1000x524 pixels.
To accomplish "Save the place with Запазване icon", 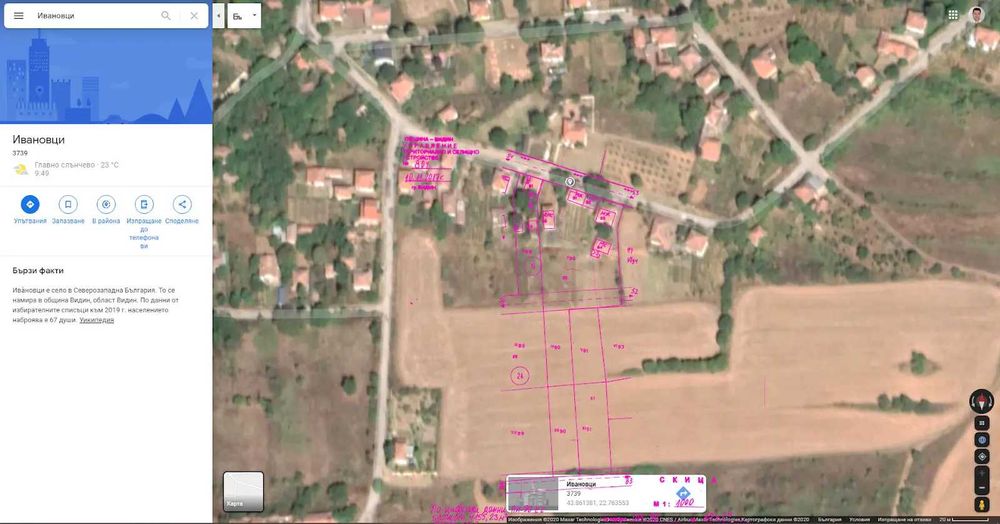I will [68, 204].
